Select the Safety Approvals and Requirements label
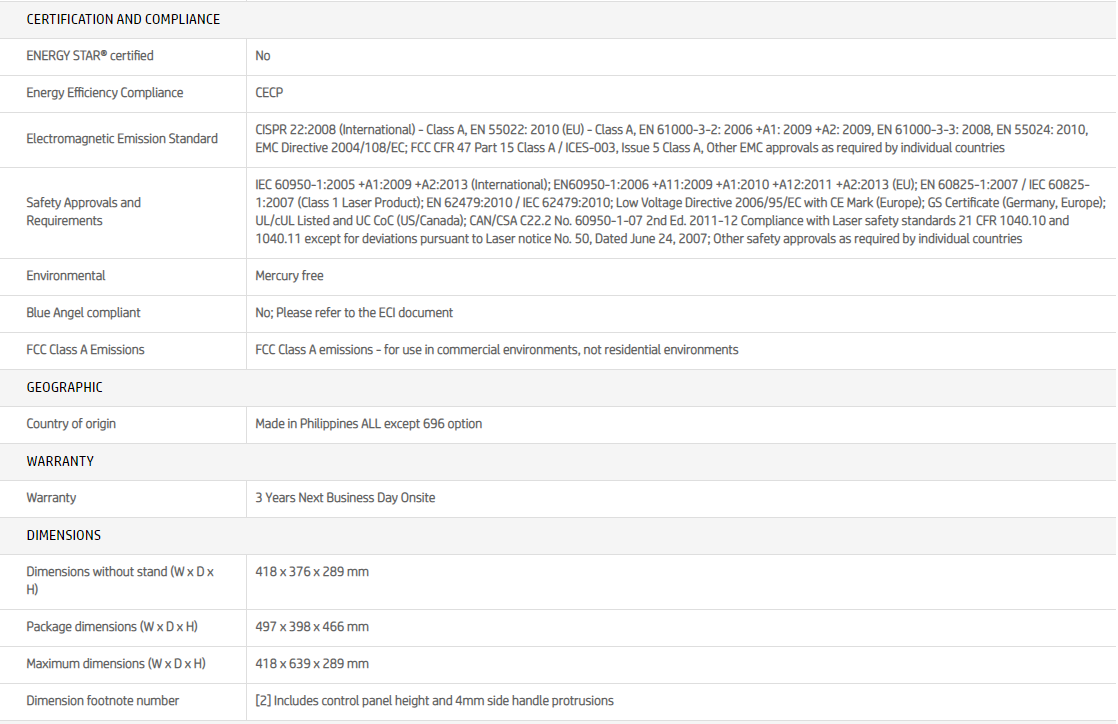This screenshot has height=724, width=1118. click(x=84, y=212)
